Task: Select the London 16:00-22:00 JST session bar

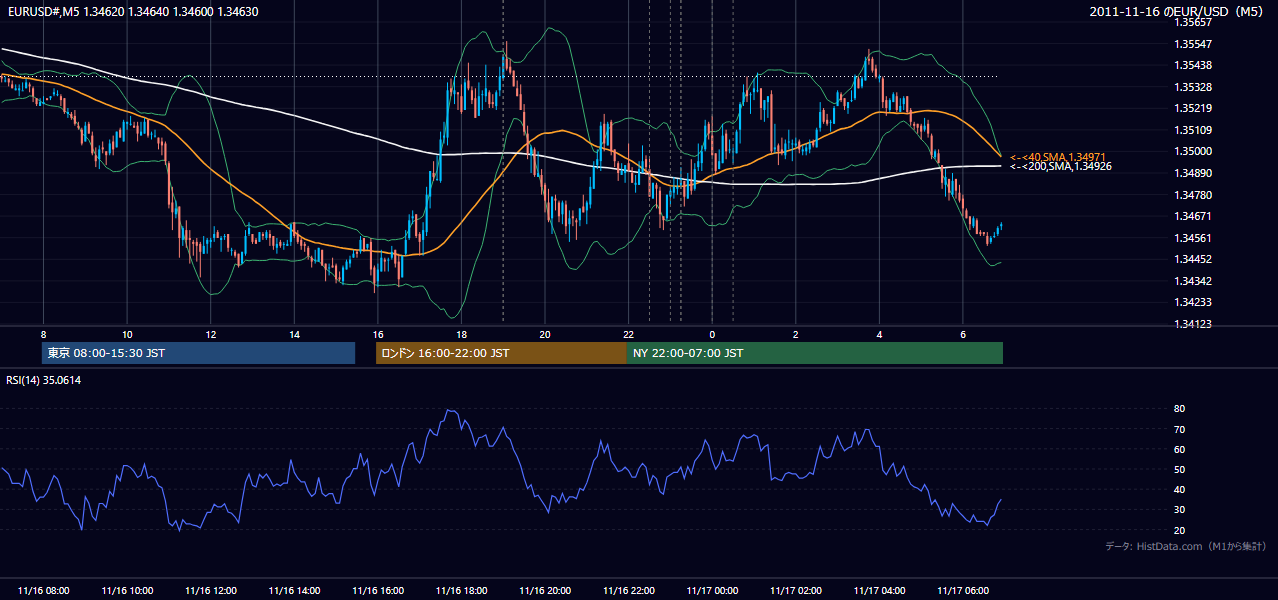Action: [501, 353]
